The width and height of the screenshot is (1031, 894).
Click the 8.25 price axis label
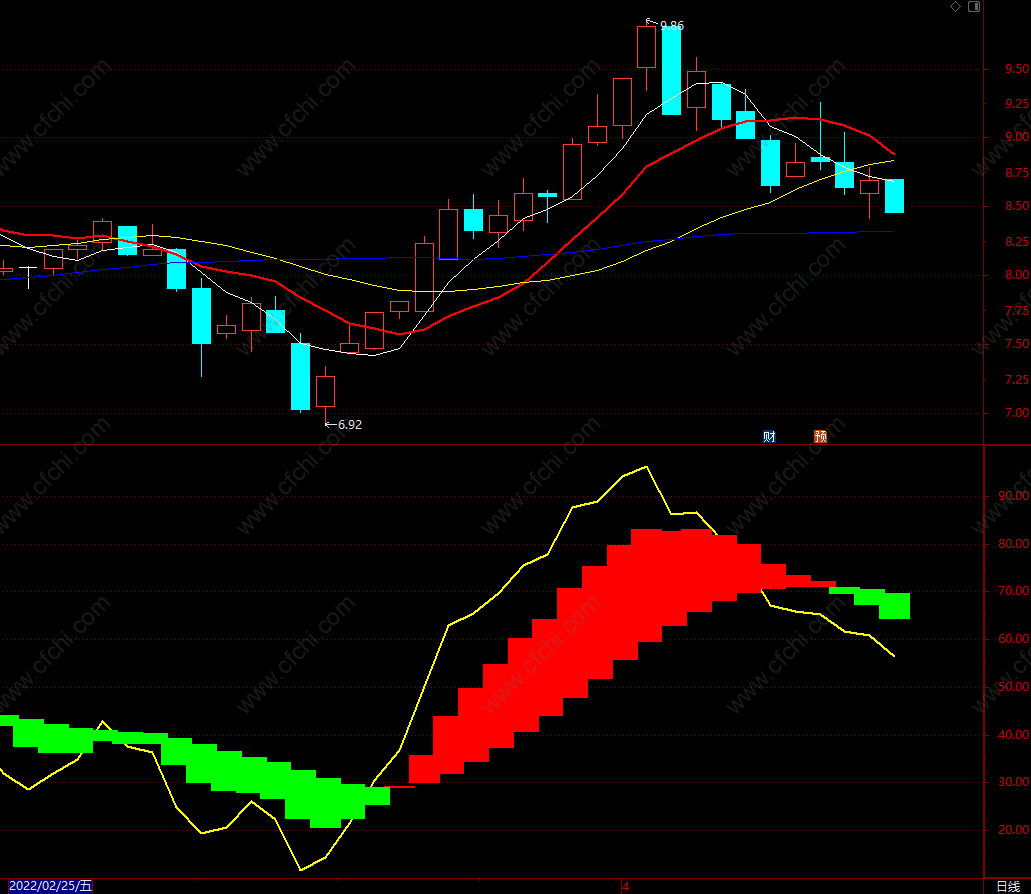[x=1017, y=242]
